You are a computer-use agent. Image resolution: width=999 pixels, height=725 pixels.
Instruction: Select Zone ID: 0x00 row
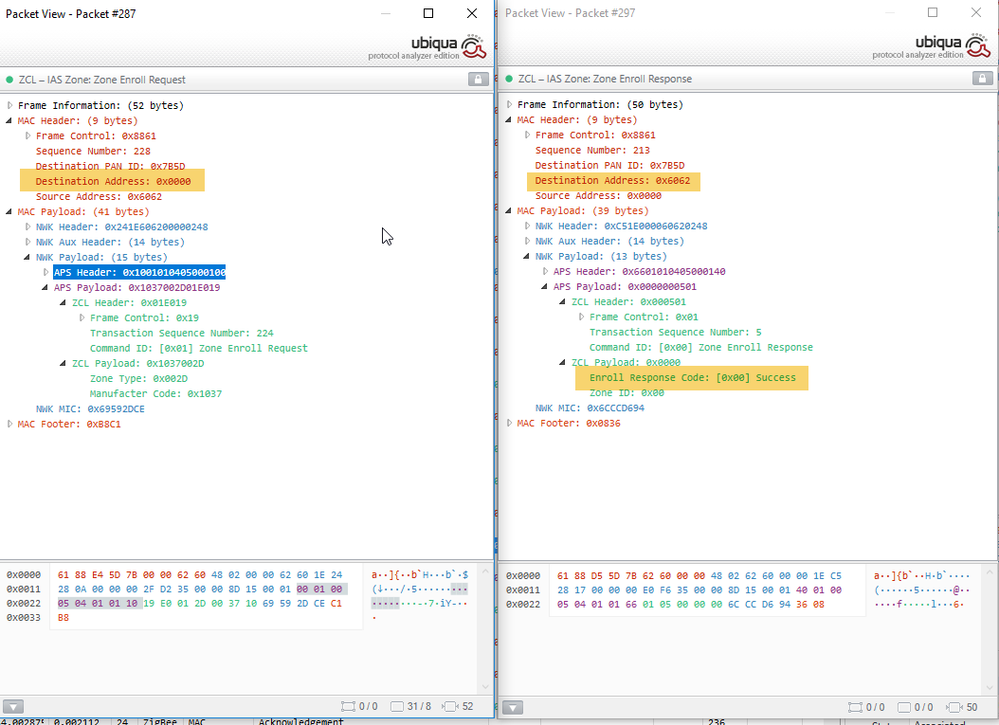(626, 393)
